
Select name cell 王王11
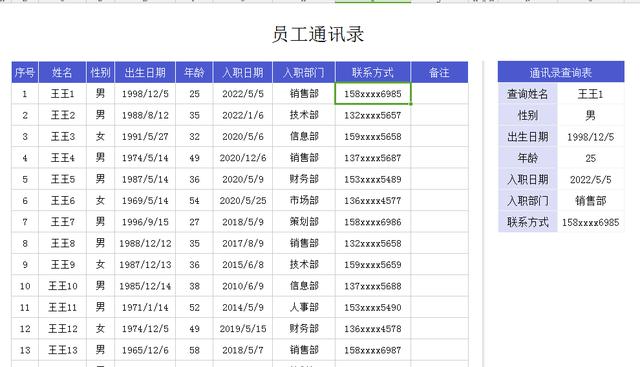(62, 307)
